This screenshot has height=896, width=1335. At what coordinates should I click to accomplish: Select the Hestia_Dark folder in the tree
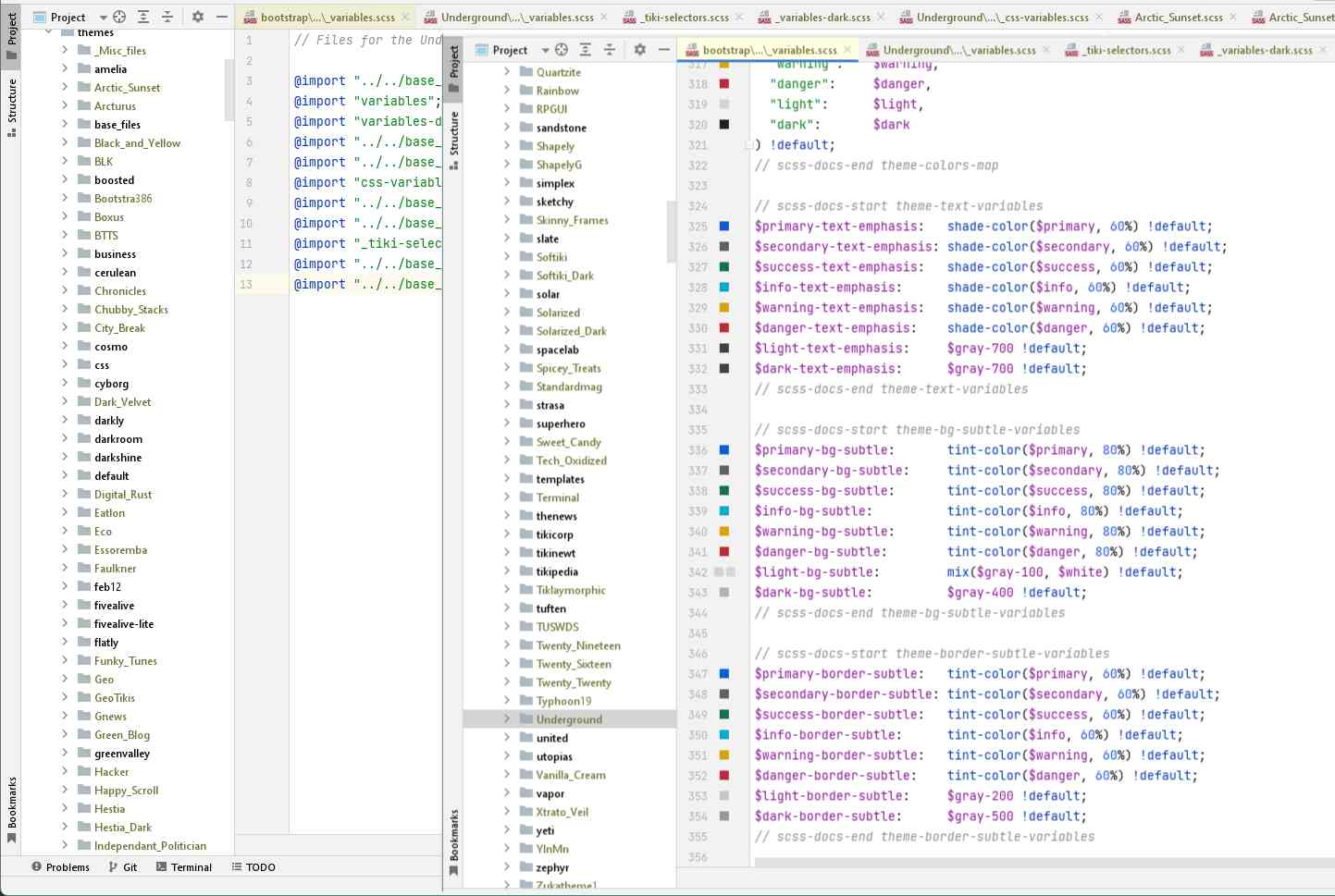click(122, 828)
